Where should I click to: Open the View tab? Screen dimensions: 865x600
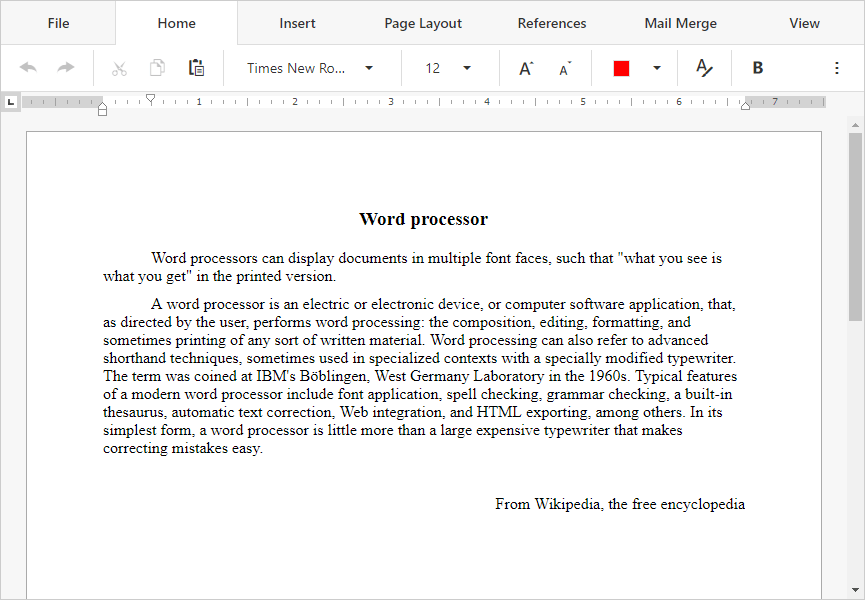pyautogui.click(x=804, y=23)
